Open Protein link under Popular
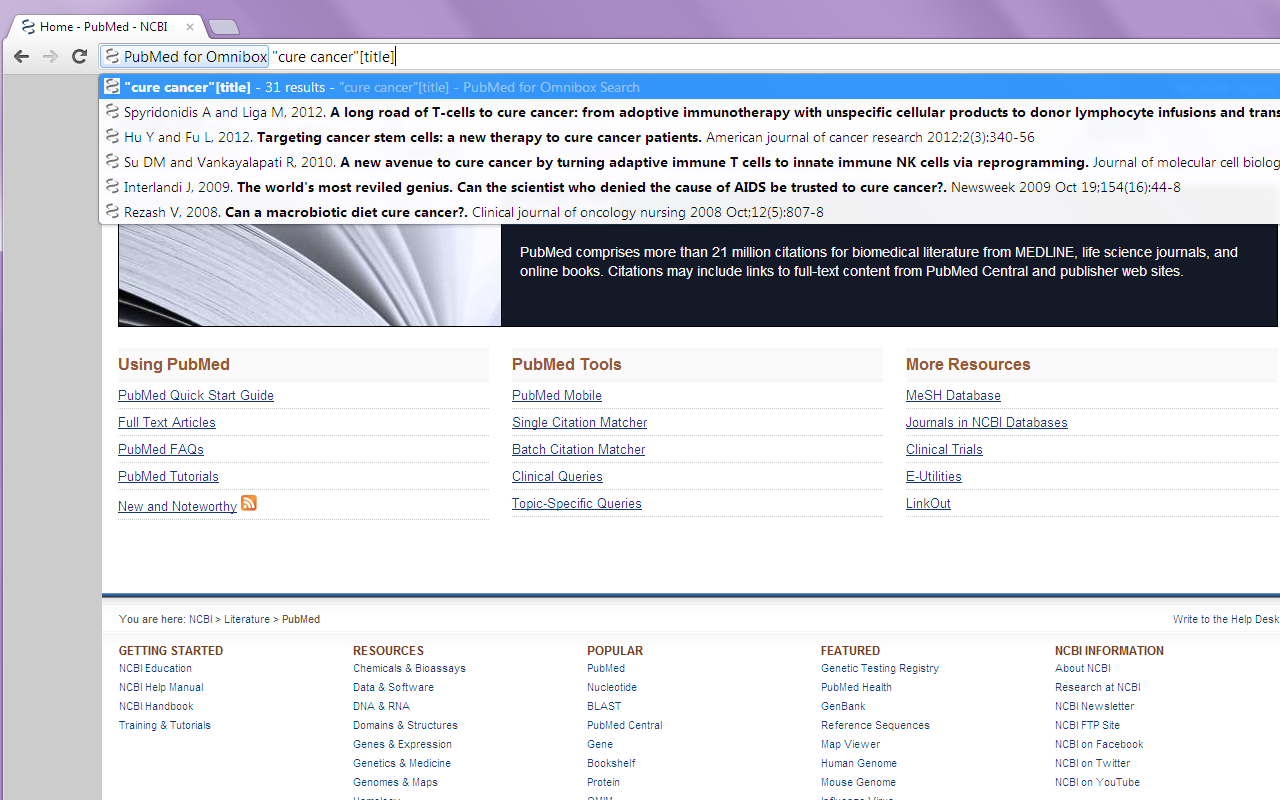The height and width of the screenshot is (800, 1280). [x=603, y=782]
